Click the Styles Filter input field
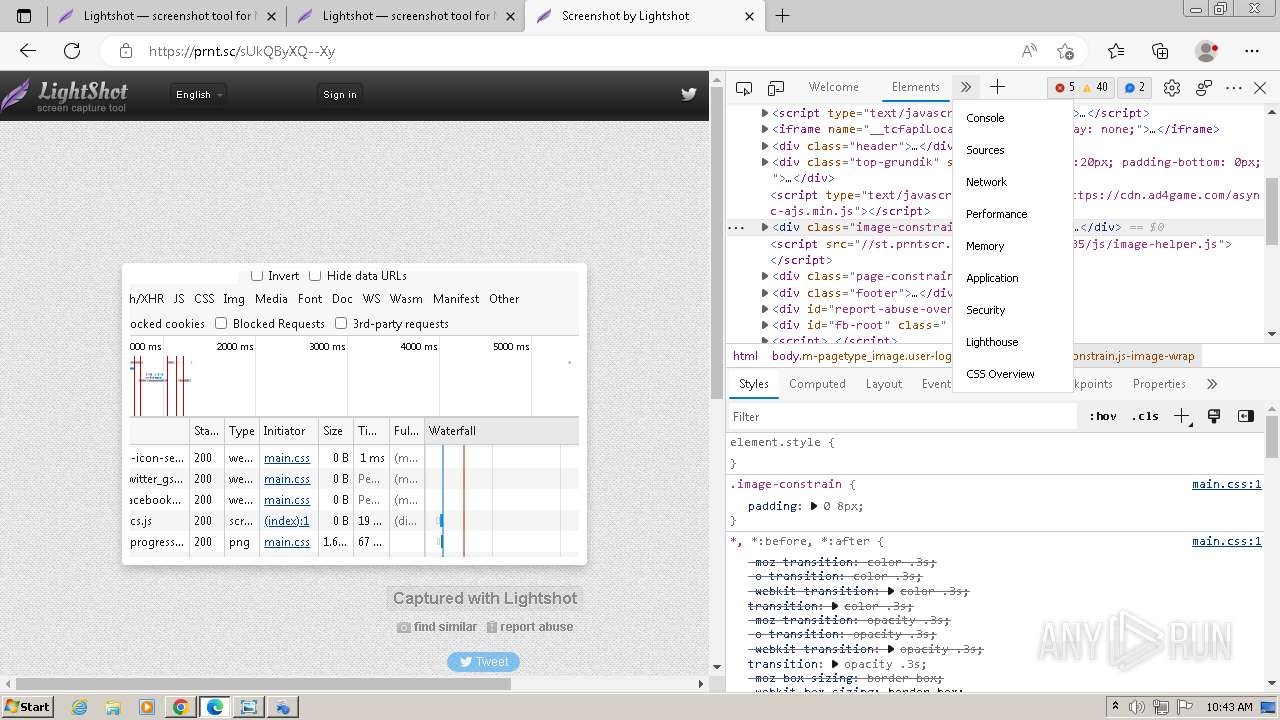This screenshot has width=1280, height=720. point(902,416)
